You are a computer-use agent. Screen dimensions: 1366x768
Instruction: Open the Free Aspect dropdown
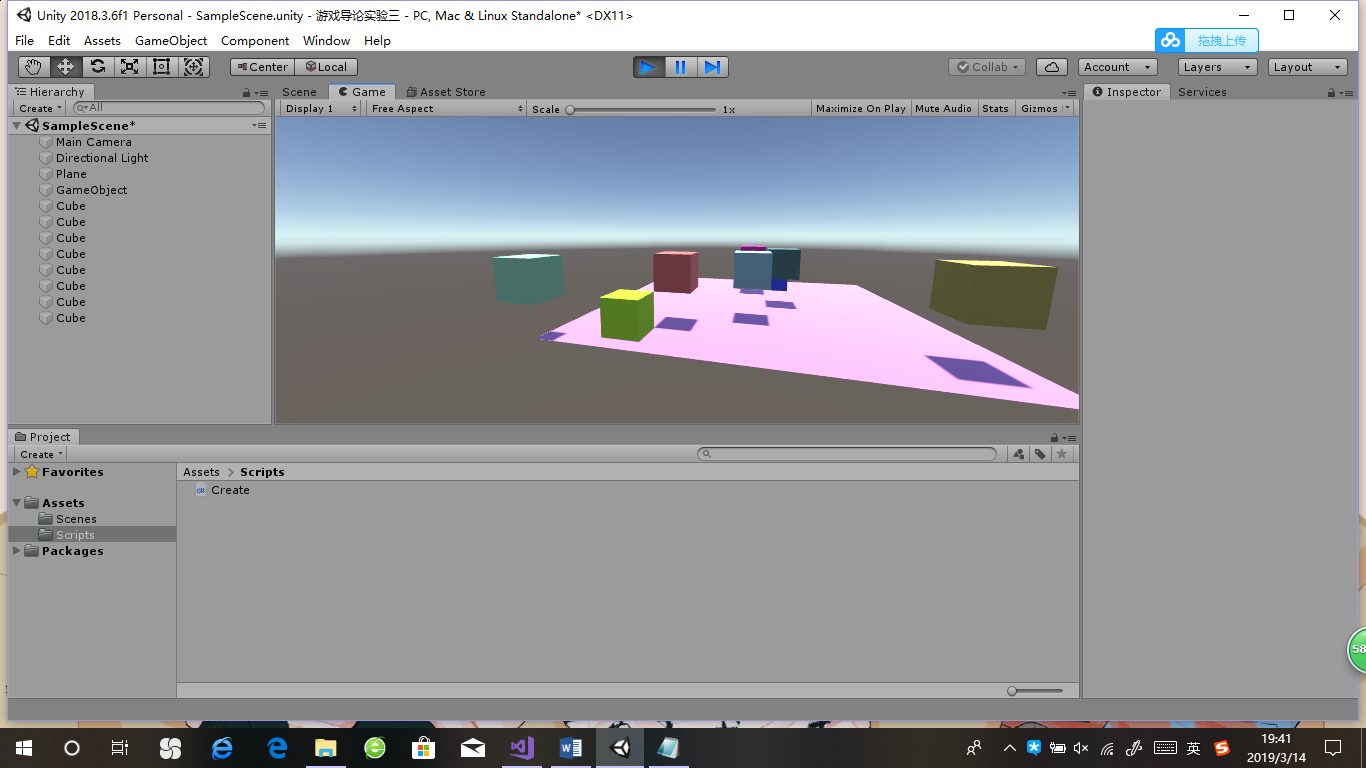pyautogui.click(x=446, y=108)
